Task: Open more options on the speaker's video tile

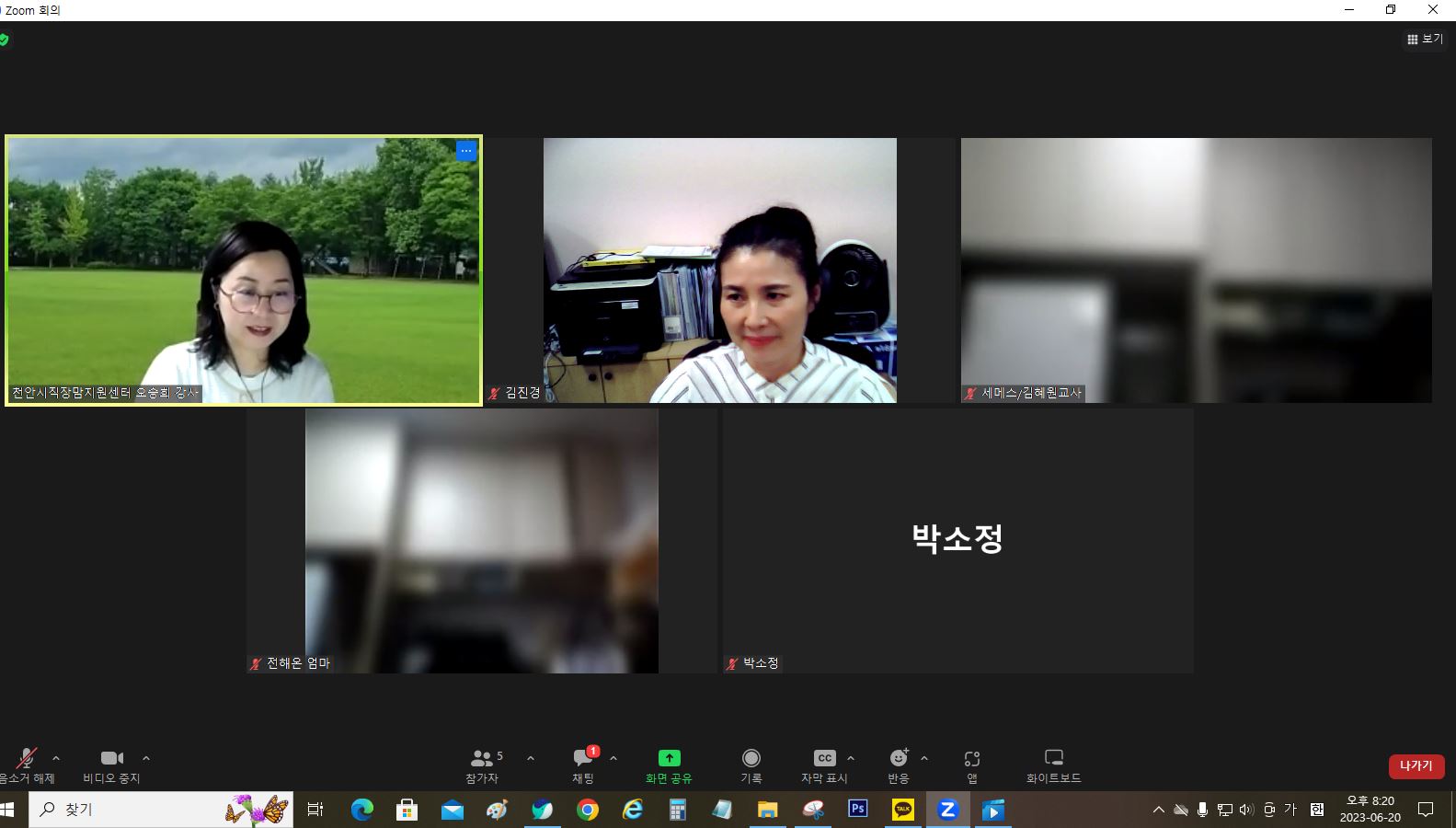Action: (x=466, y=151)
